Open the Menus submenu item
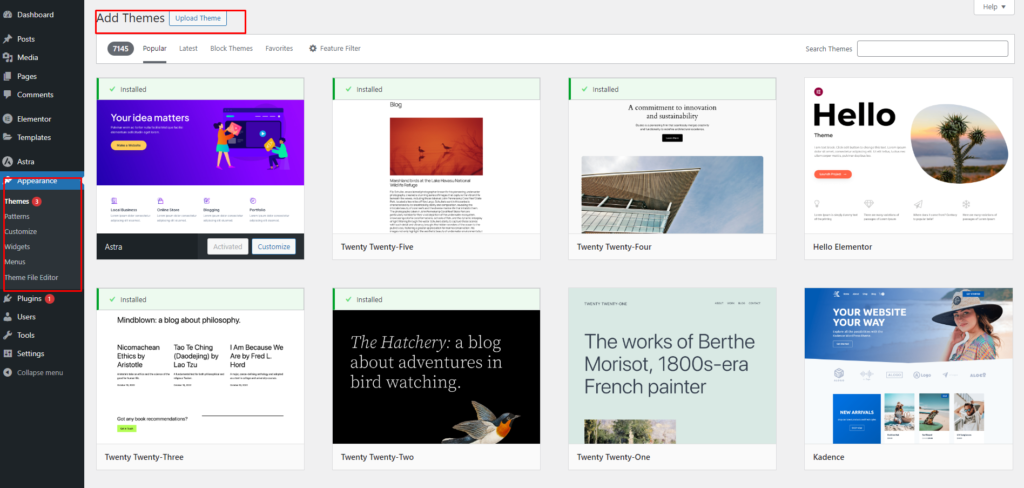The image size is (1024, 488). (x=14, y=262)
